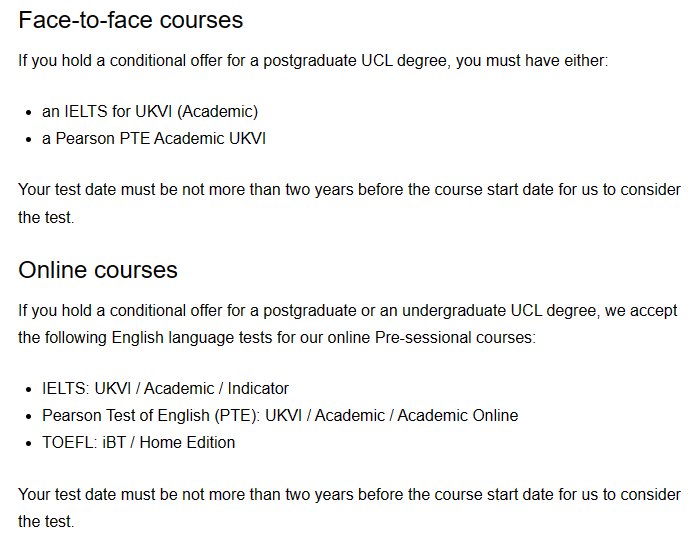Image resolution: width=696 pixels, height=548 pixels.
Task: Click 'Home Edition' in the TOEFL line
Action: (x=187, y=442)
